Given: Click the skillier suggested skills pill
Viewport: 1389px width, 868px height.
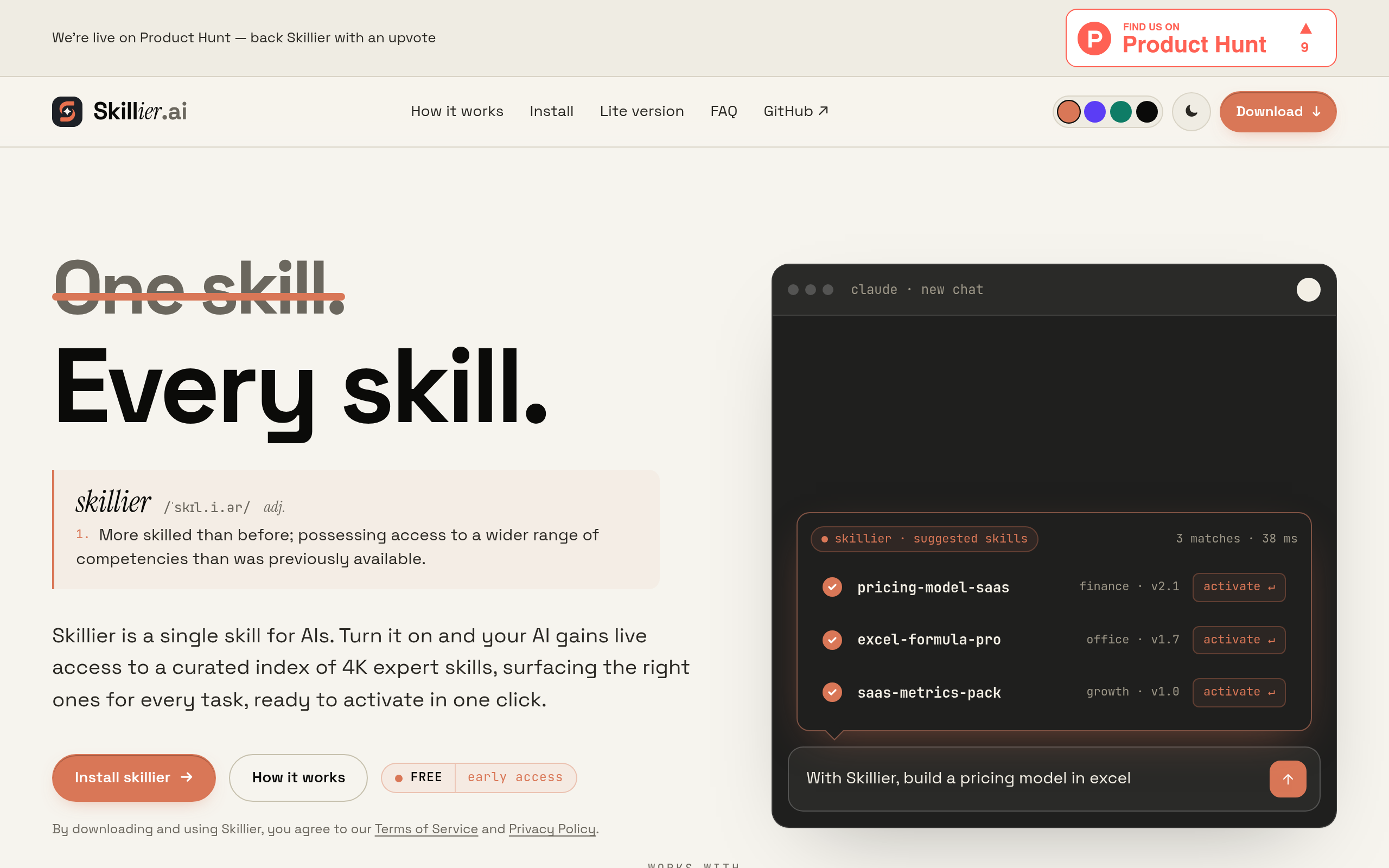Looking at the screenshot, I should (923, 539).
